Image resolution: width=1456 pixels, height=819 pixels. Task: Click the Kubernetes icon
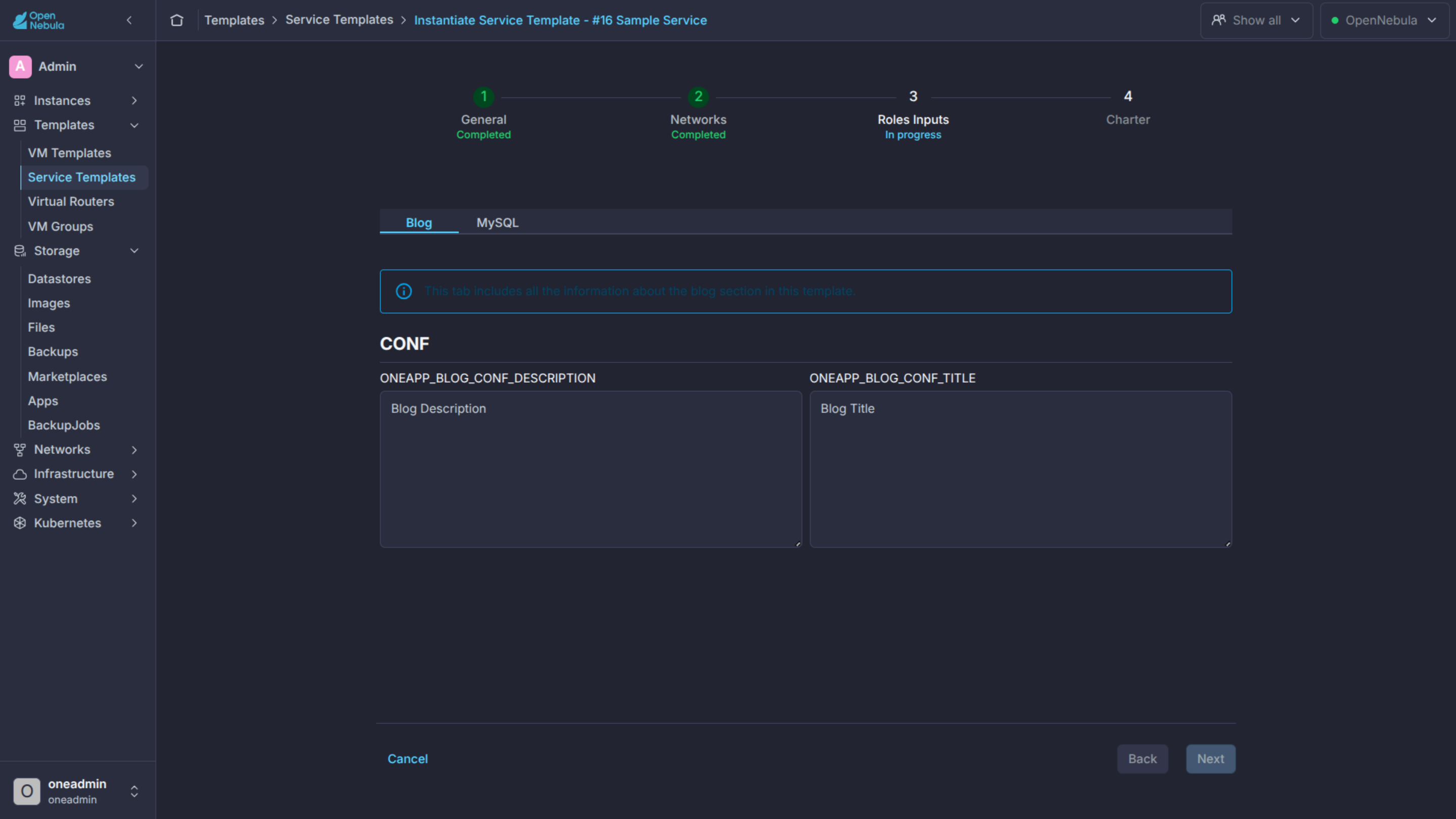[20, 523]
